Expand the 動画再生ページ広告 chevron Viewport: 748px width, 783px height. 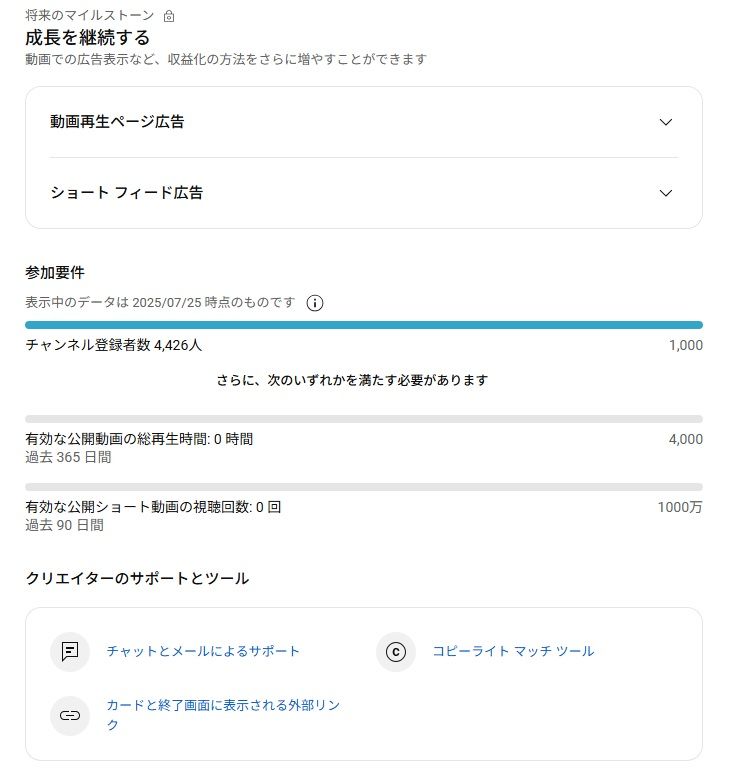(x=666, y=122)
